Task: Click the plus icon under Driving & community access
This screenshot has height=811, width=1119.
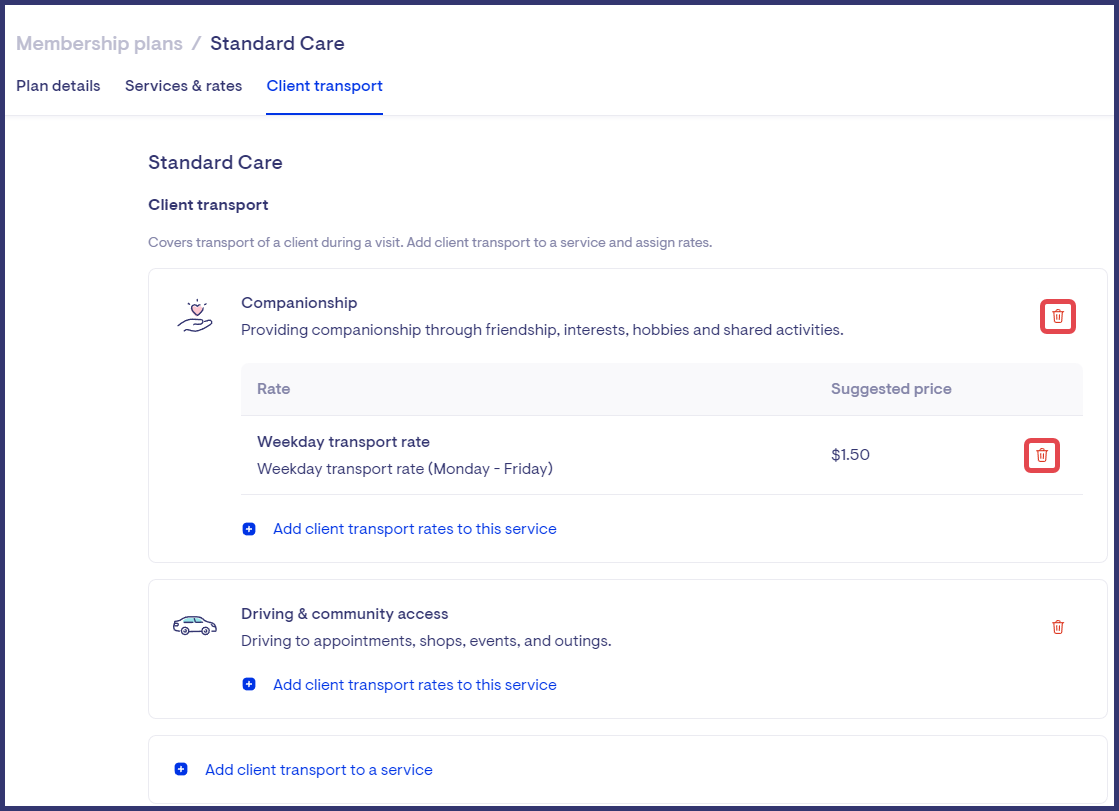Action: 249,685
